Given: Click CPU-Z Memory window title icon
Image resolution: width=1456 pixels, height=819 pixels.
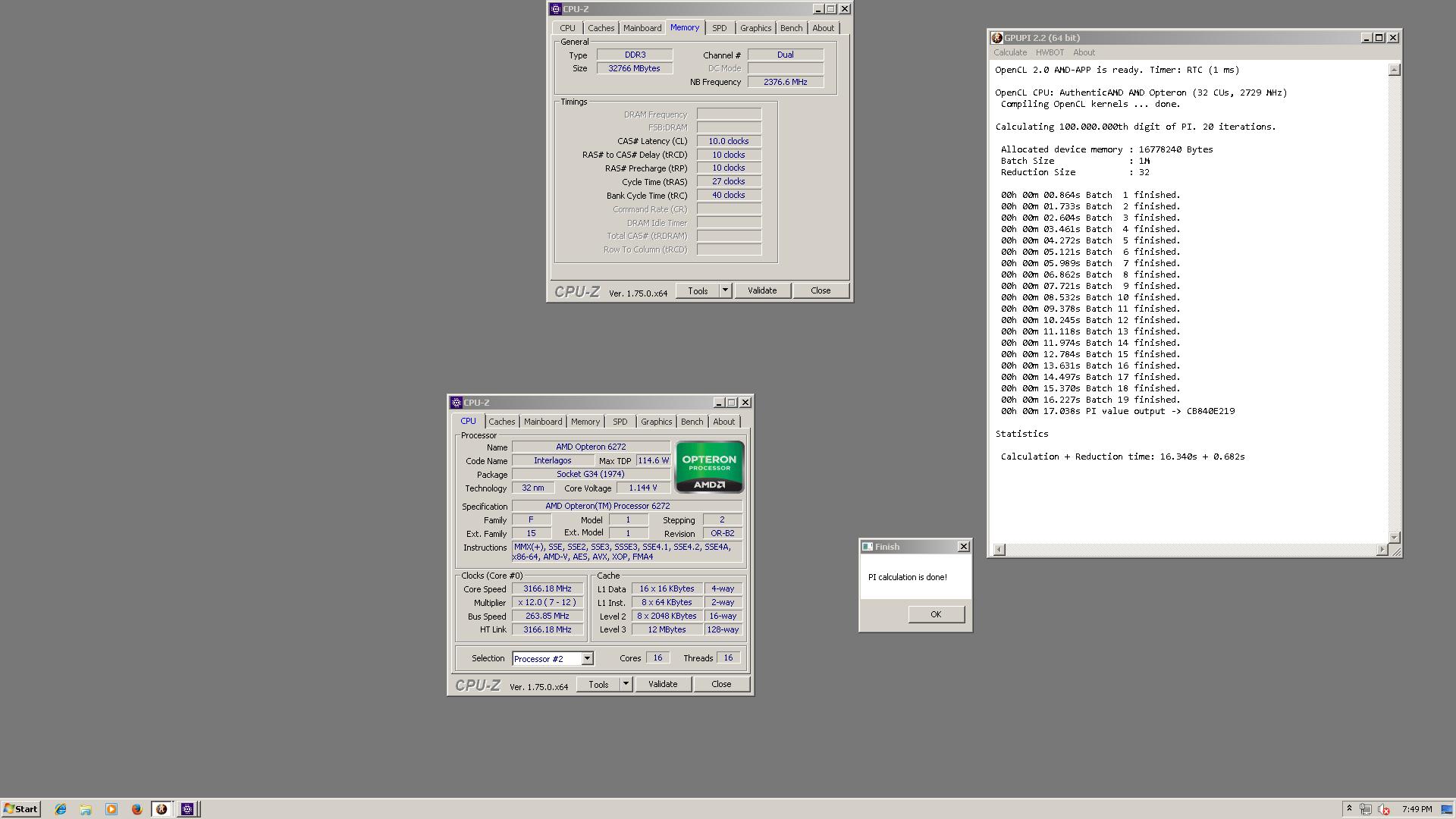Looking at the screenshot, I should 556,9.
